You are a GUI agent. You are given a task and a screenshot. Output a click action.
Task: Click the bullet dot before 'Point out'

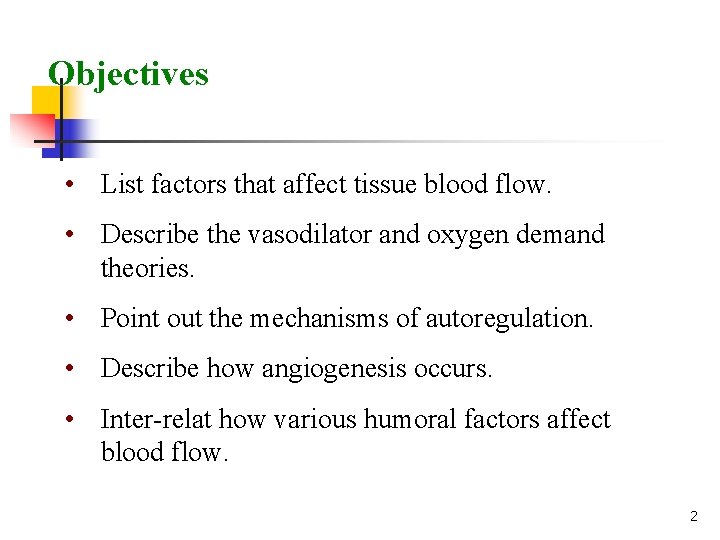tap(70, 318)
